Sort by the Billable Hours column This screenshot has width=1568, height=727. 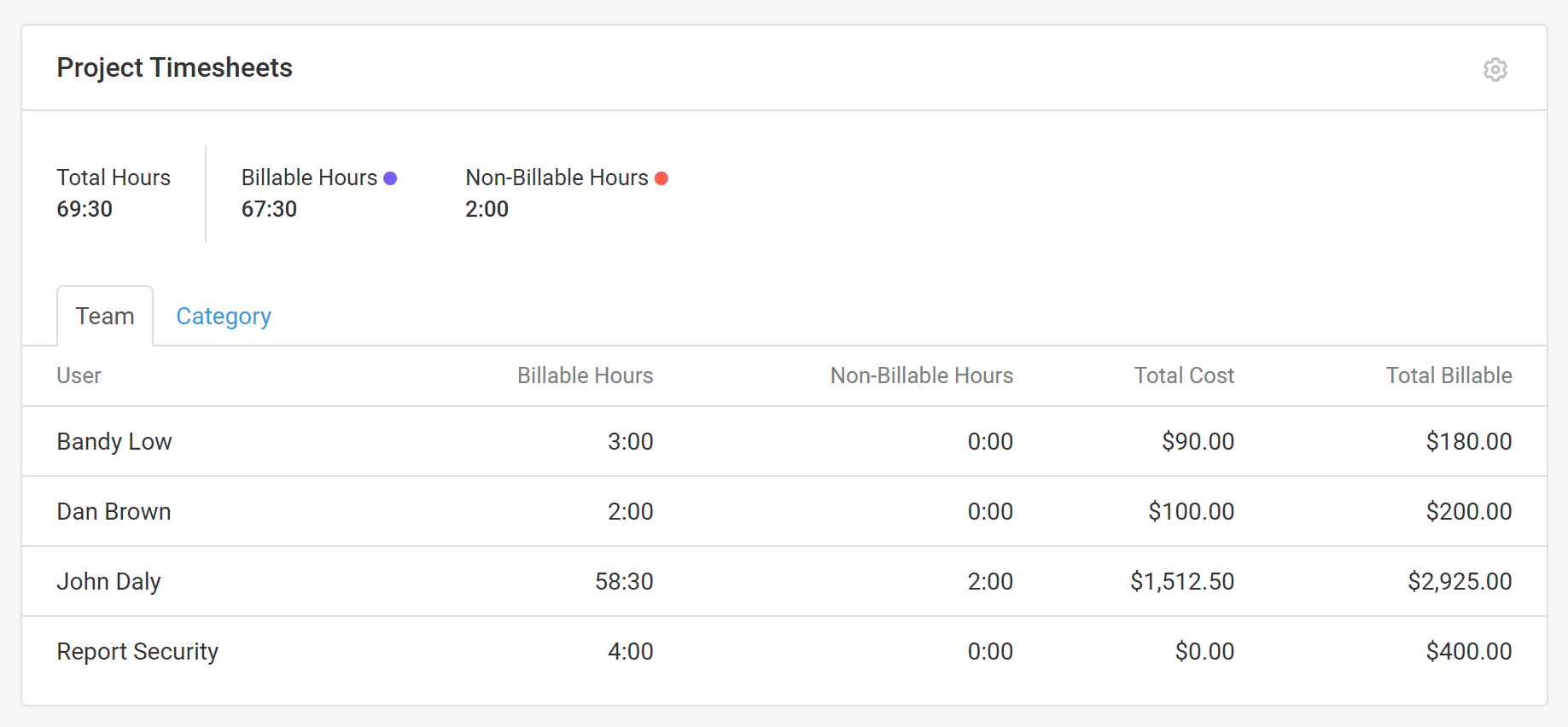[585, 375]
